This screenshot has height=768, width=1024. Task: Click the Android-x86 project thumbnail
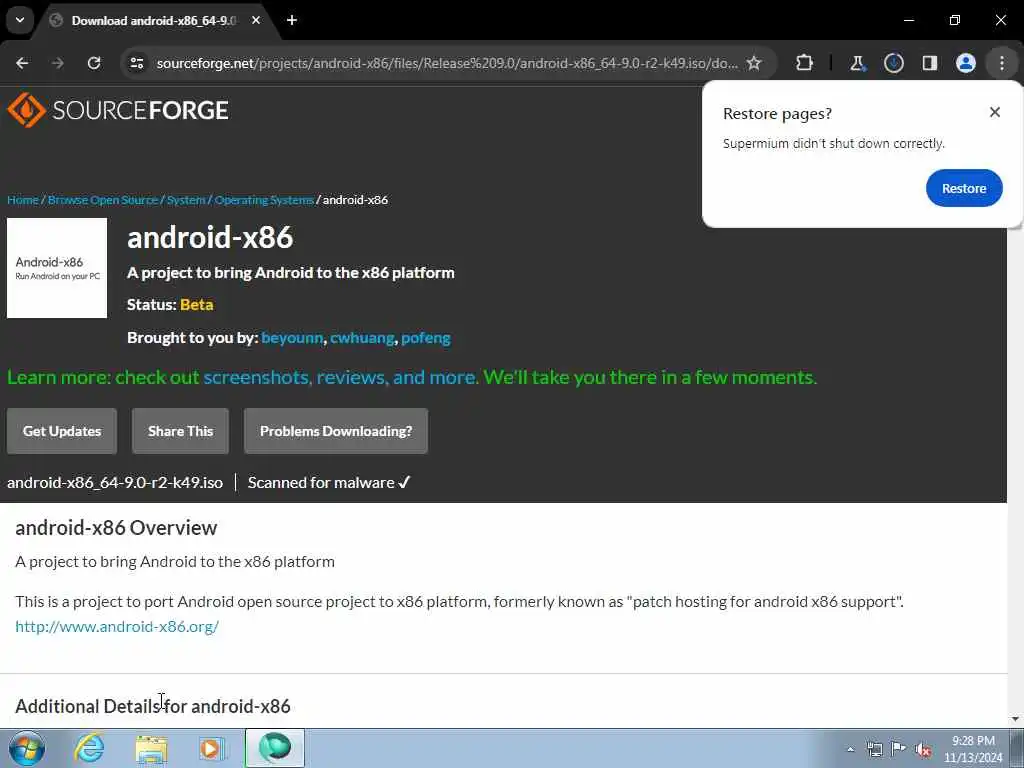point(57,268)
